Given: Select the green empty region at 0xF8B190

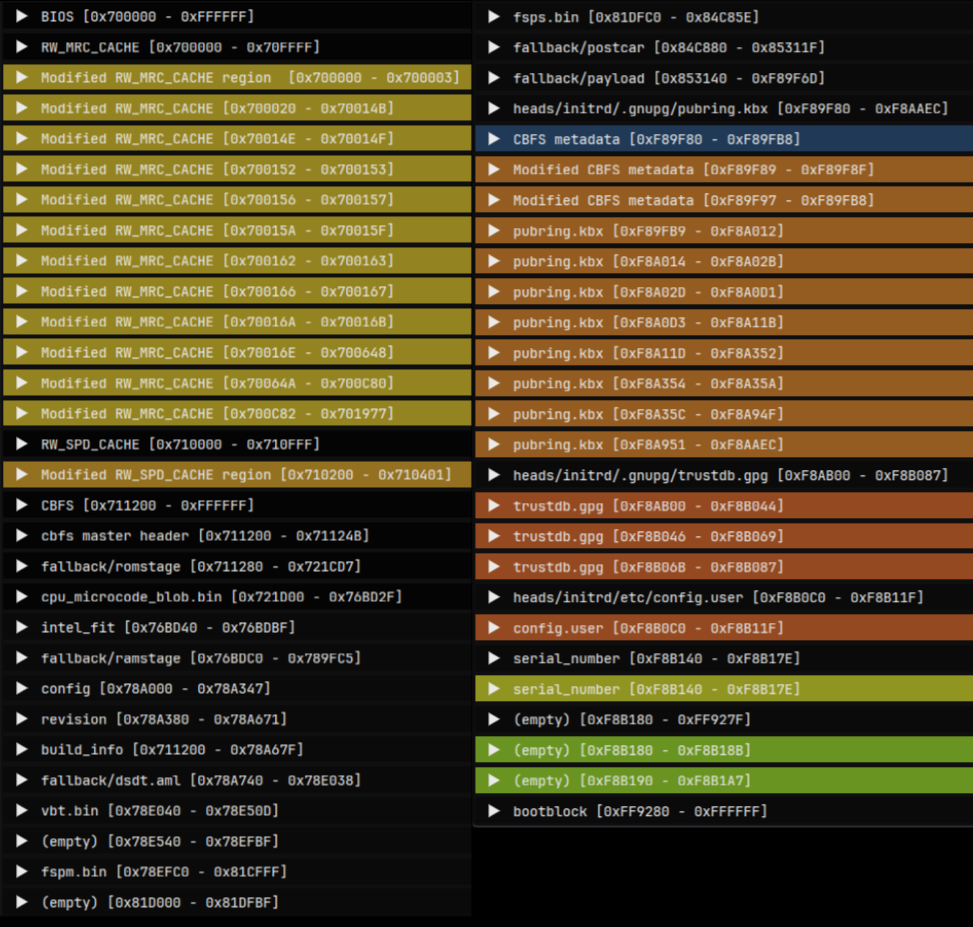Looking at the screenshot, I should tap(620, 780).
